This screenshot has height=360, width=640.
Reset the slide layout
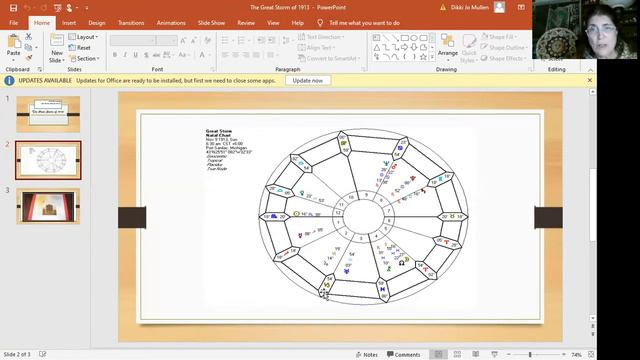pos(80,48)
